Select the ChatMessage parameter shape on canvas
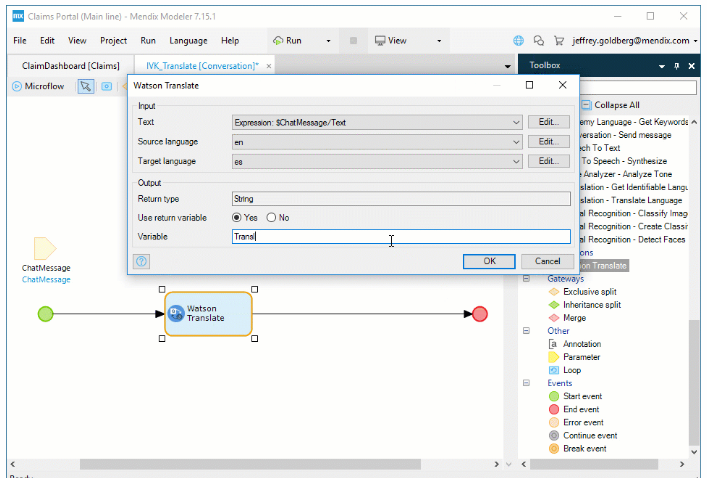Viewport: 707px width, 478px height. tap(45, 248)
